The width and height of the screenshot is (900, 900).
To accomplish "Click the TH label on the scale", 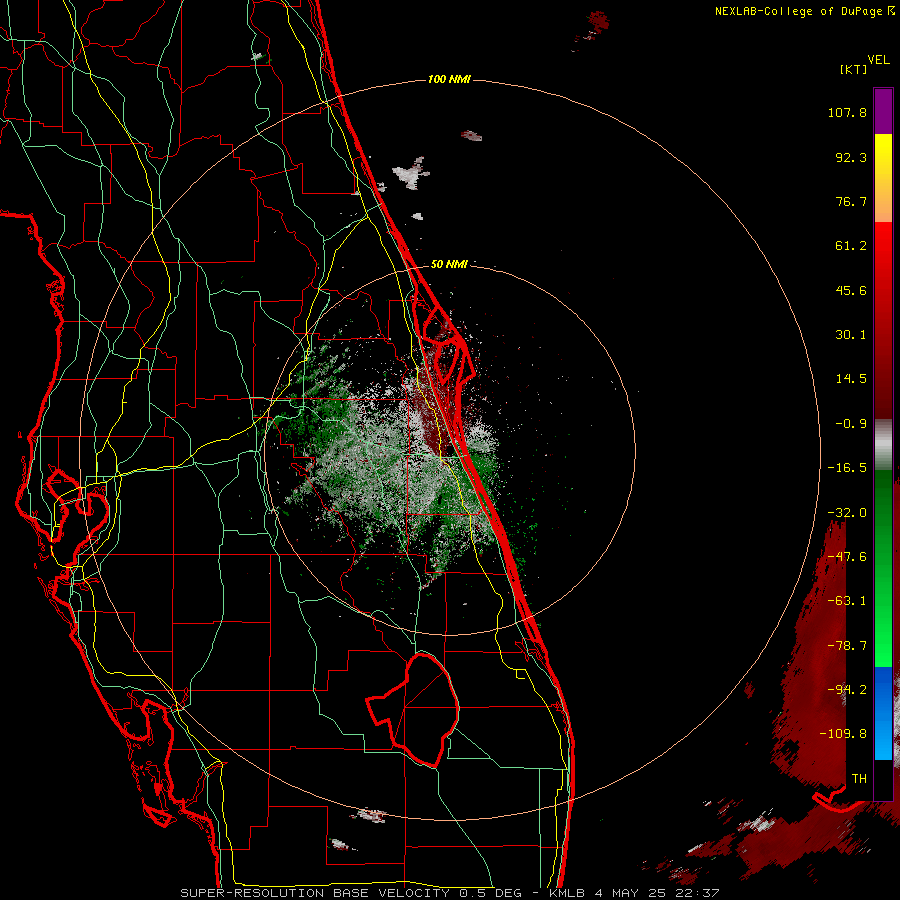I will pyautogui.click(x=859, y=779).
